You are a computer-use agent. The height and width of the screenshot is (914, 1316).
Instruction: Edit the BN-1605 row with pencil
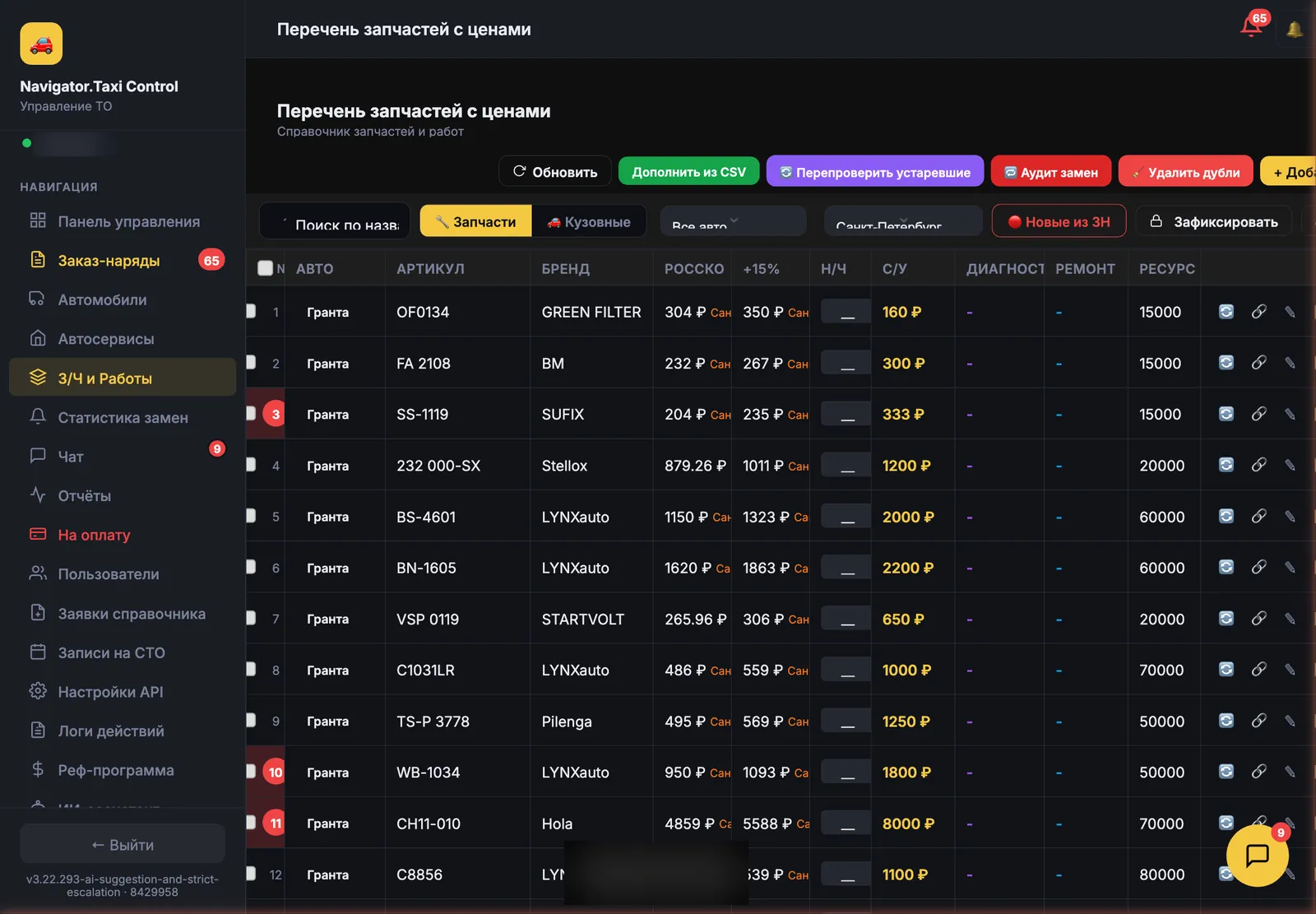1290,568
